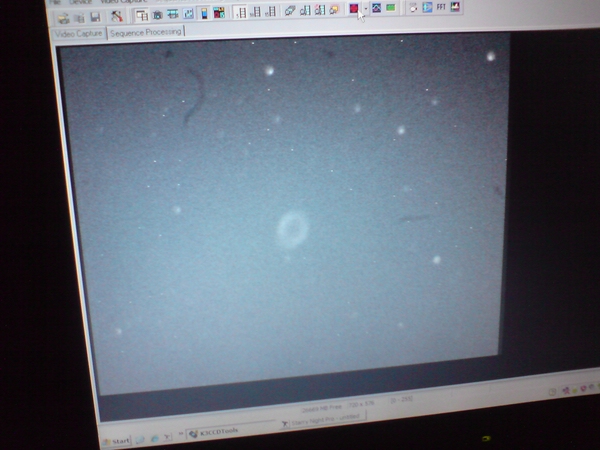Open settings with the hammer tools icon
This screenshot has width=600, height=450.
[117, 16]
